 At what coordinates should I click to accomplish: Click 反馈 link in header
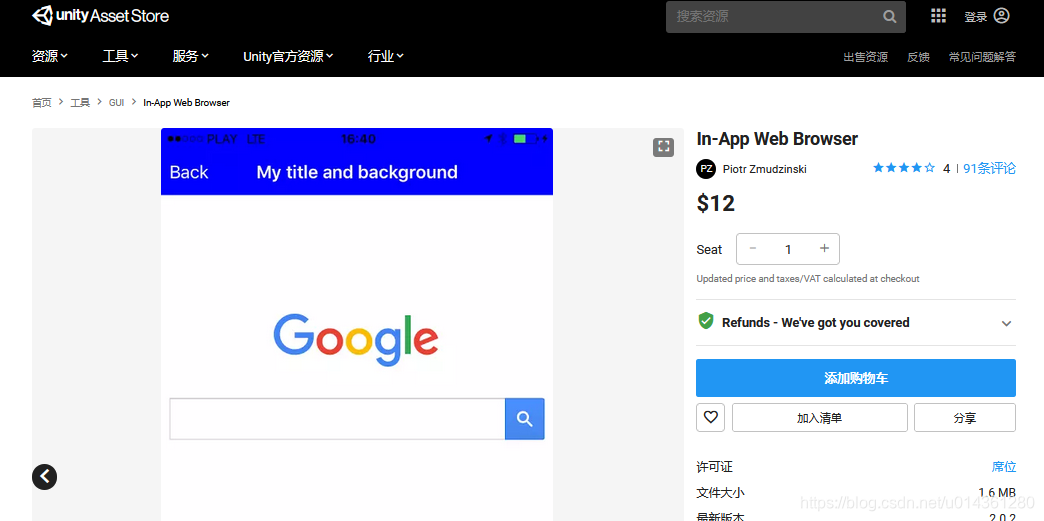(x=918, y=57)
